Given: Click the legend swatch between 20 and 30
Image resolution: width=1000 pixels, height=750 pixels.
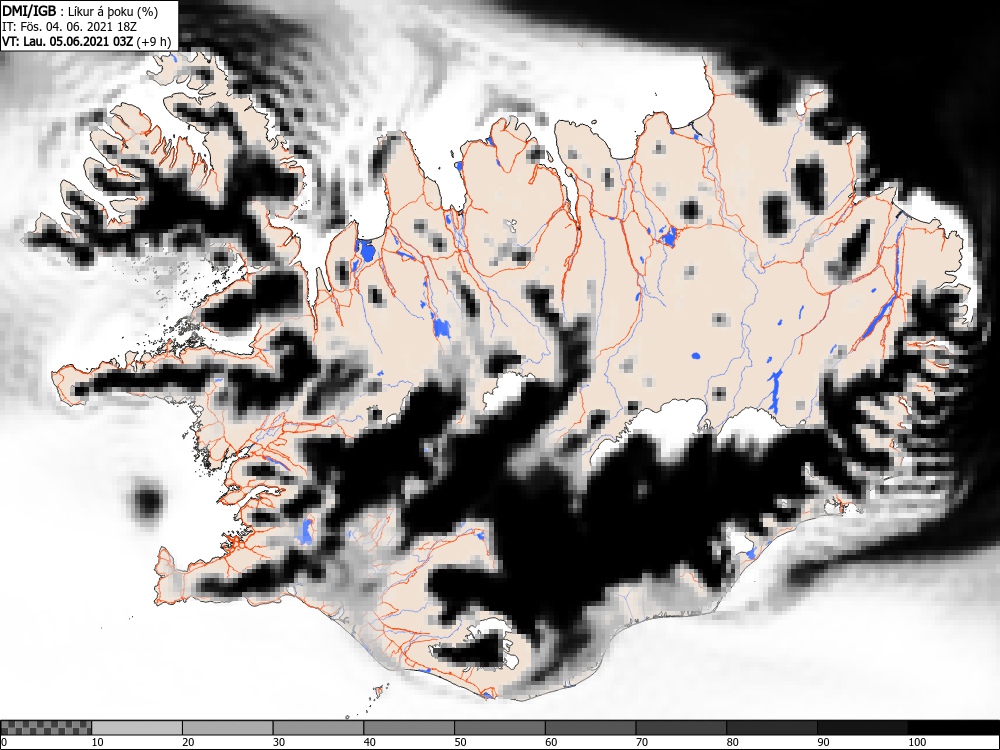Looking at the screenshot, I should [228, 728].
